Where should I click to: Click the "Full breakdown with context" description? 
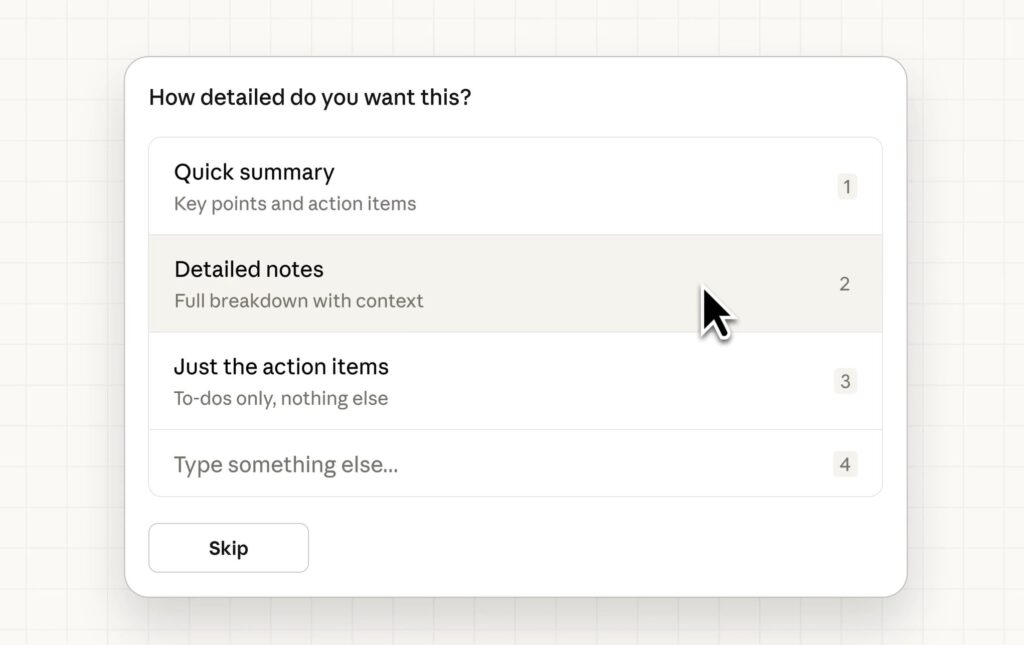298,301
